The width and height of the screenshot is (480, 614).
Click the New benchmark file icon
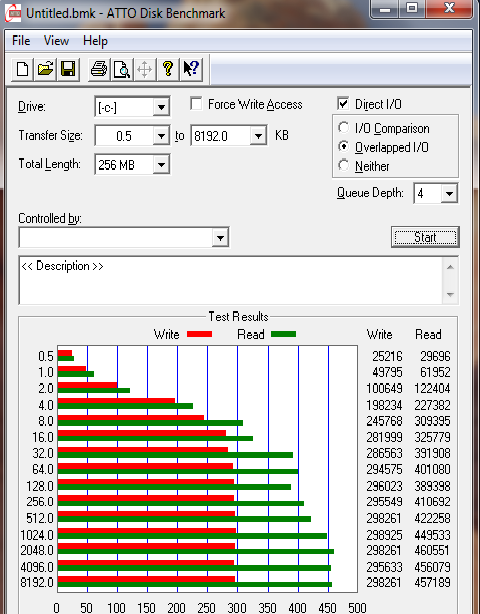[22, 70]
